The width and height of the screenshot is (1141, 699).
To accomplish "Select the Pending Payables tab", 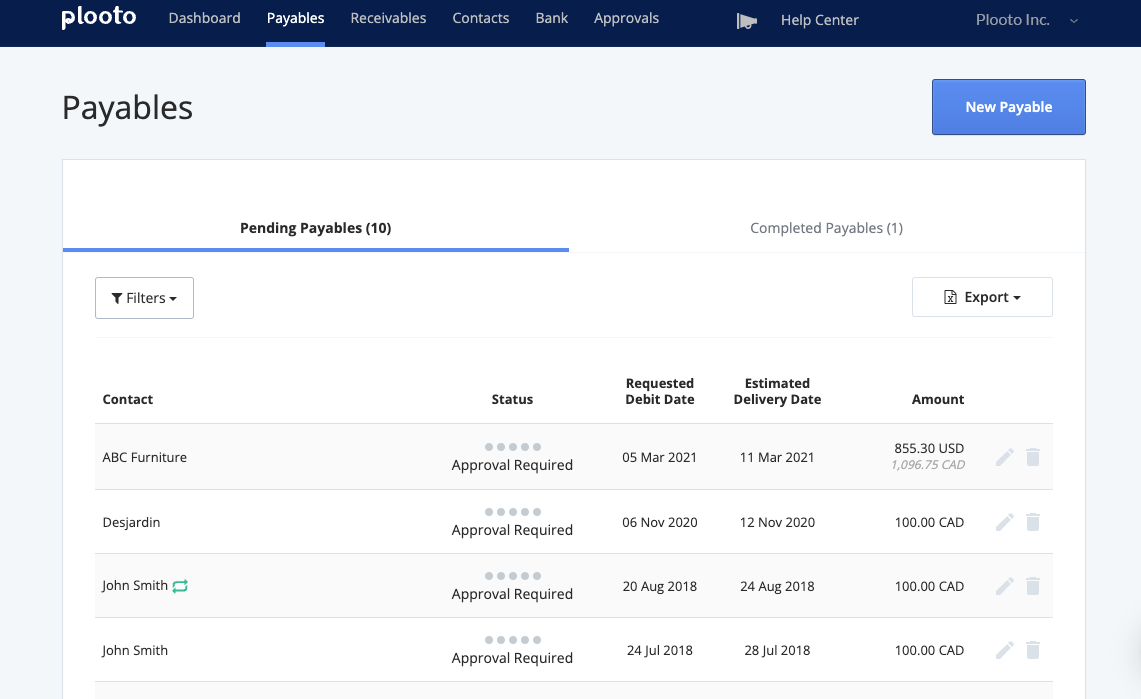I will tap(315, 228).
